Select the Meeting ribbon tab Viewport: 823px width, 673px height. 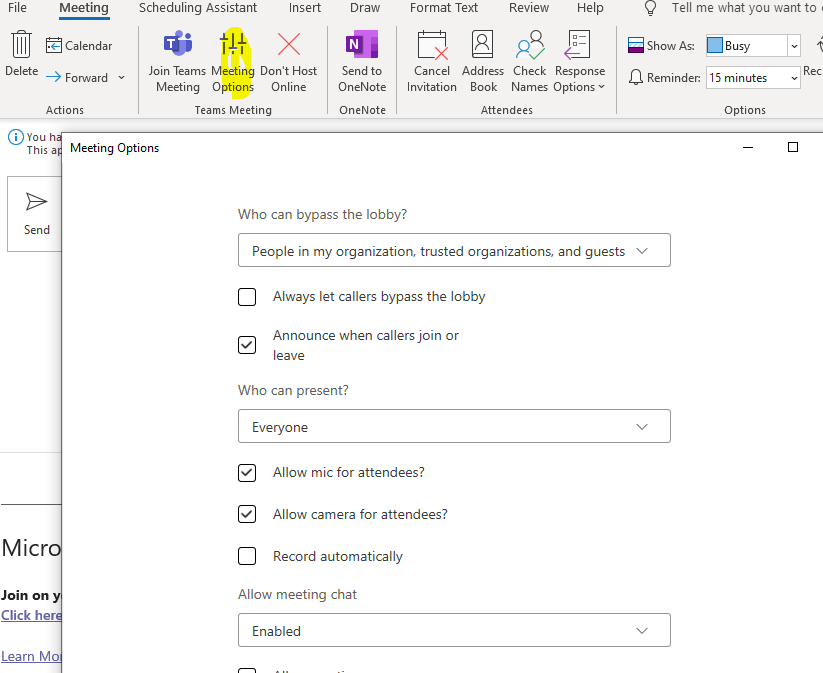click(x=84, y=8)
